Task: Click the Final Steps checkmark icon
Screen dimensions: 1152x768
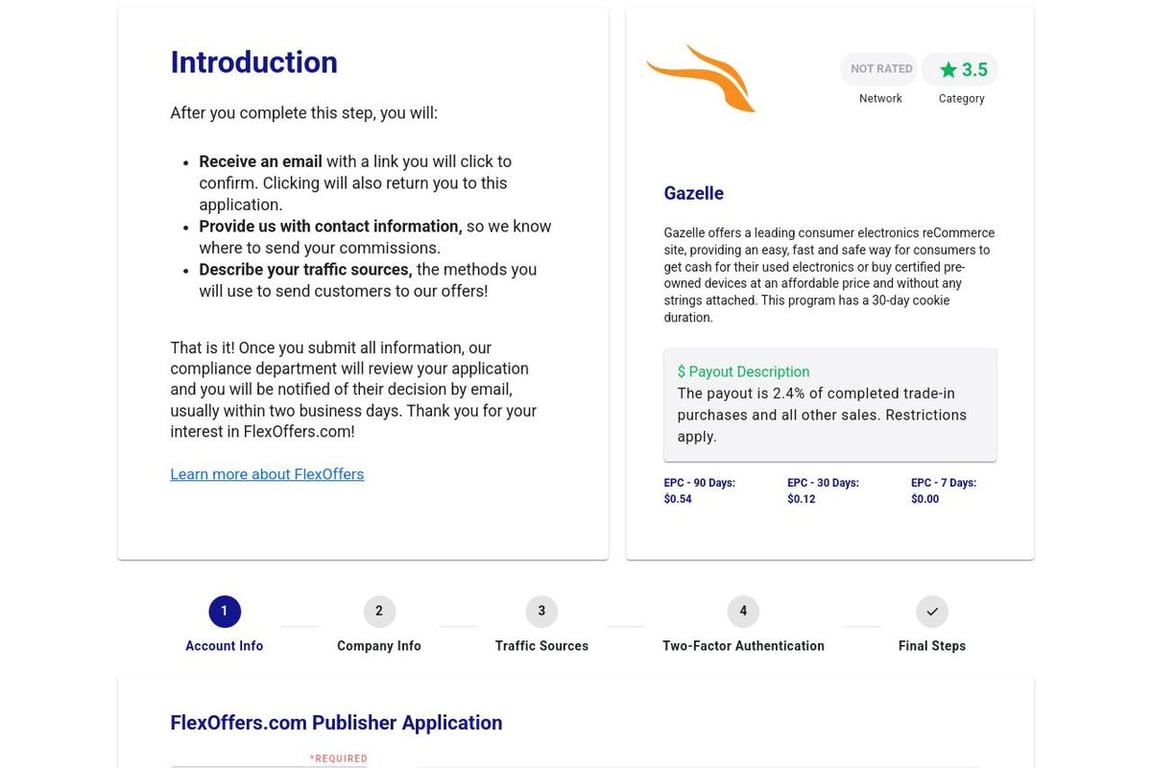Action: coord(932,611)
